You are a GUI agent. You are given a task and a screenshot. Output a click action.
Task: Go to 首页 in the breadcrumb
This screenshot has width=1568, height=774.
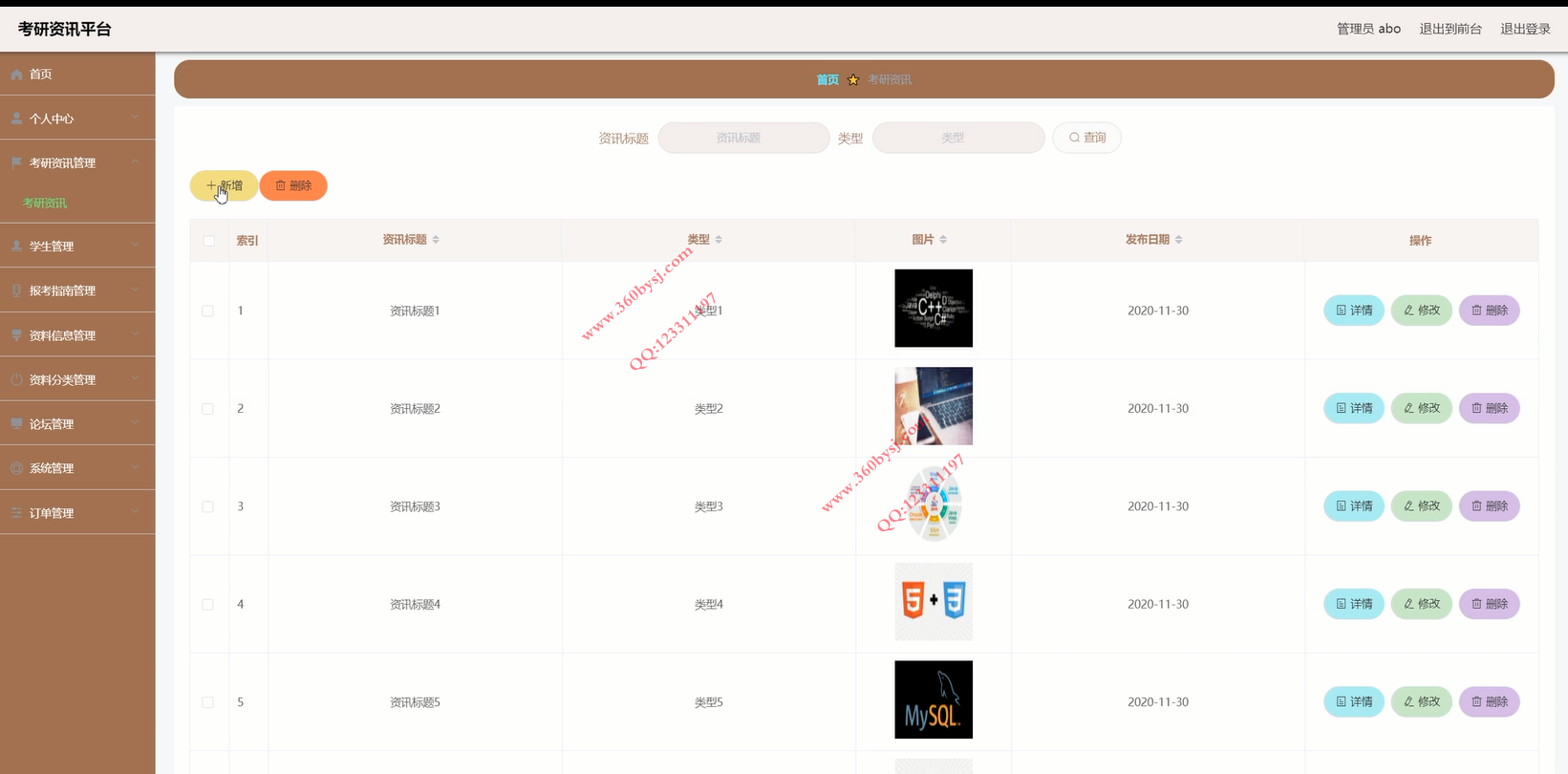[x=827, y=79]
